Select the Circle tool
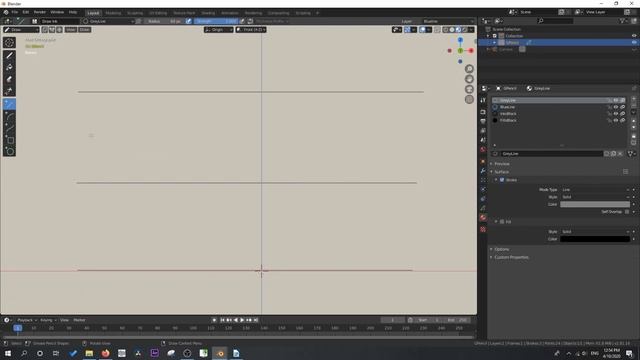Viewport: 640px width, 360px height. click(9, 152)
